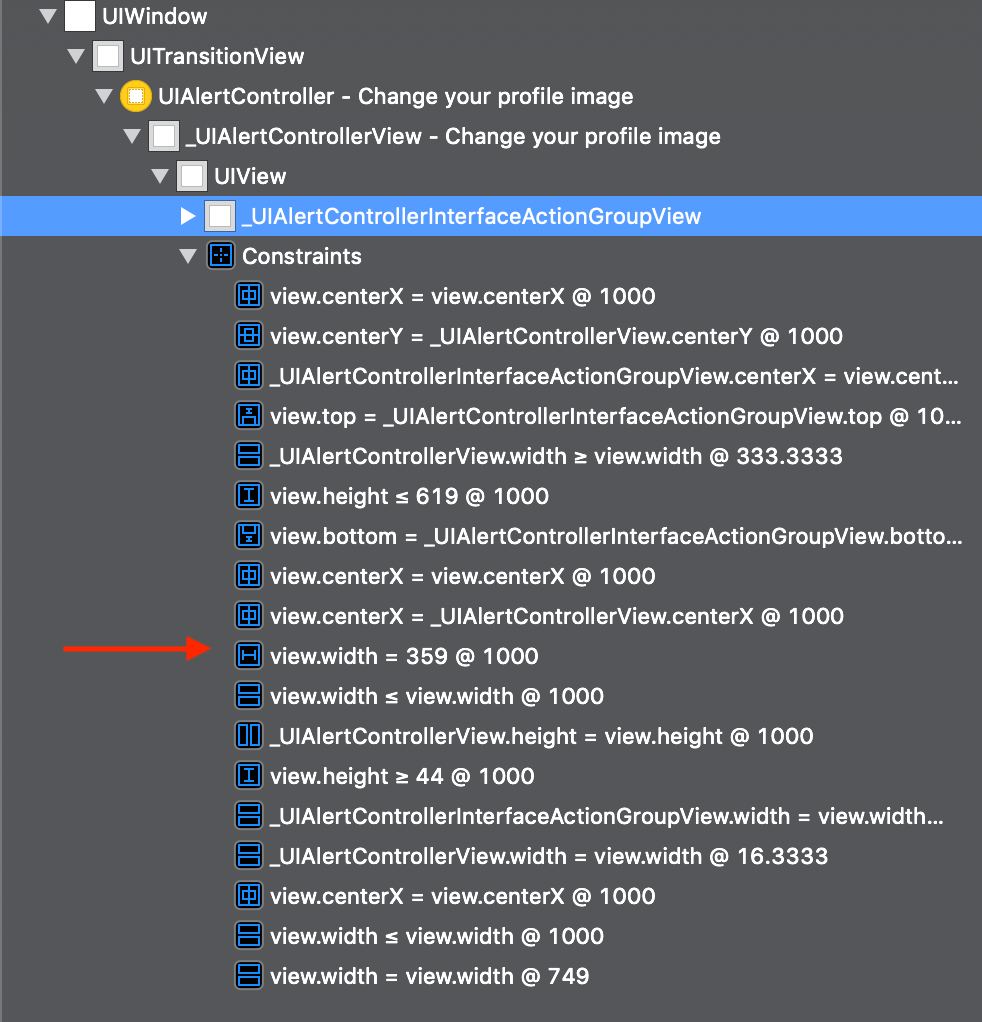
Task: Click the _UIAlertControllerInterfaceActionGroupView view icon
Action: point(220,216)
